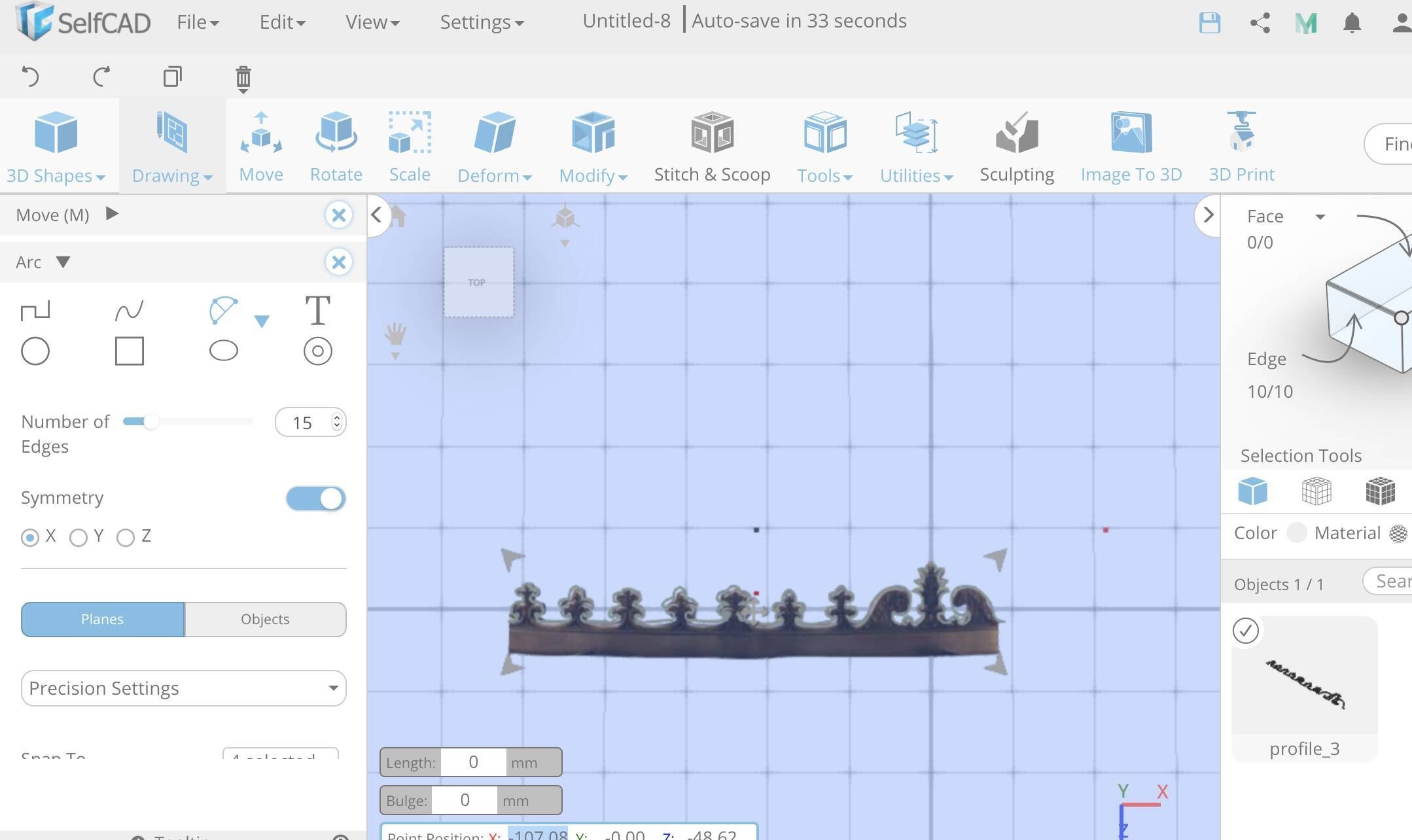
Task: Select the Text drawing tool
Action: point(317,311)
